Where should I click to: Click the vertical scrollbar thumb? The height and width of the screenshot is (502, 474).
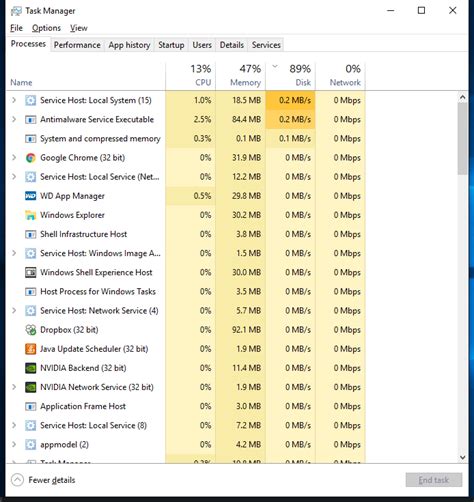point(462,138)
